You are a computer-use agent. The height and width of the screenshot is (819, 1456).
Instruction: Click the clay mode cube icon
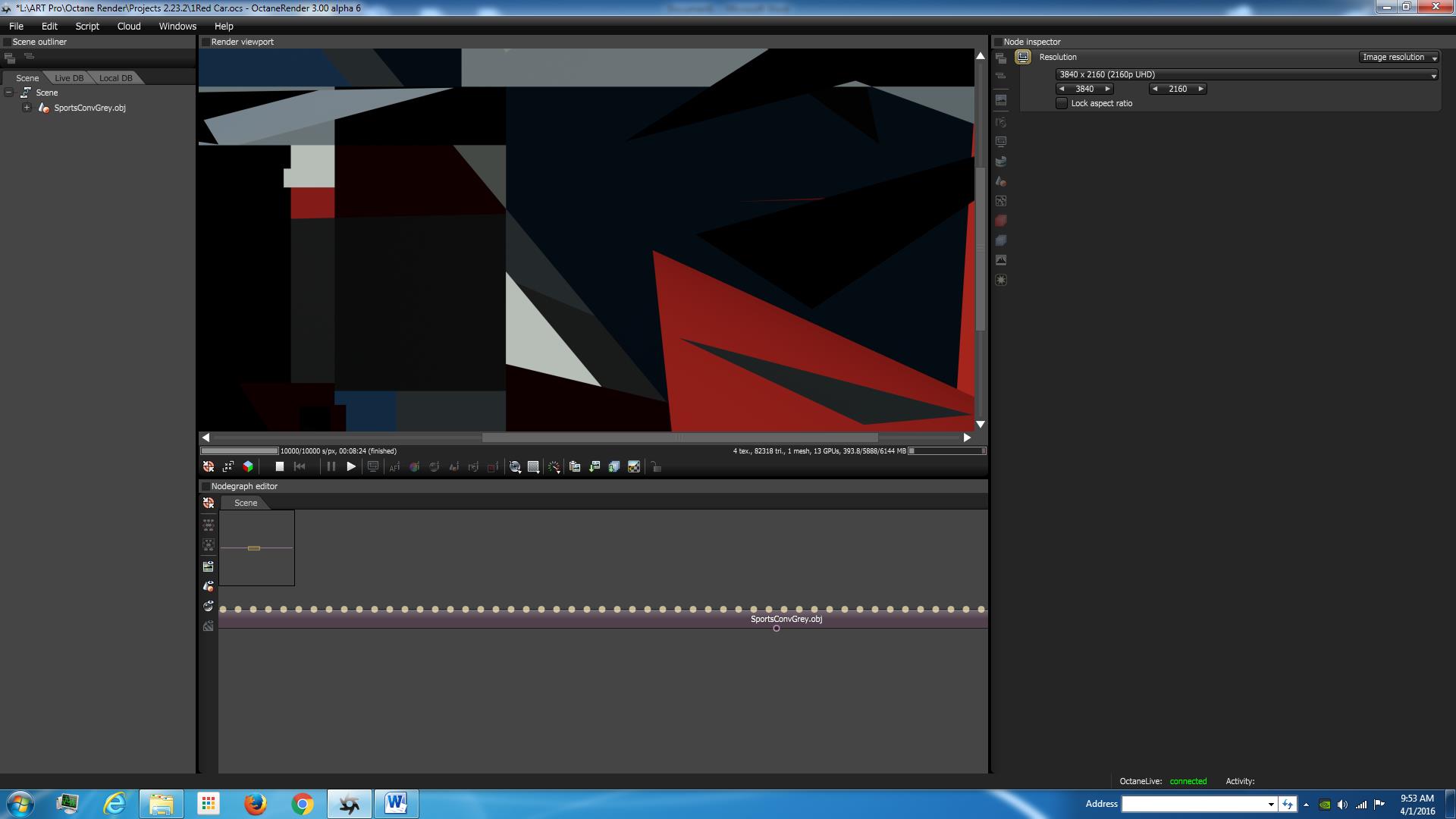(x=248, y=466)
